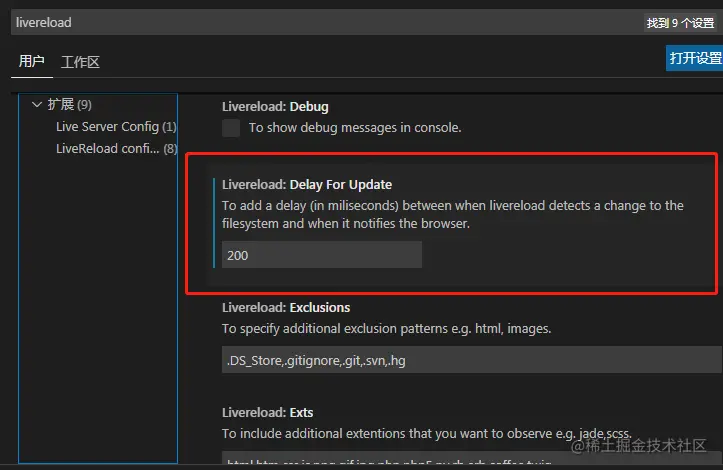Image resolution: width=723 pixels, height=470 pixels.
Task: Click 'To include additional extentions' description
Action: [x=427, y=434]
